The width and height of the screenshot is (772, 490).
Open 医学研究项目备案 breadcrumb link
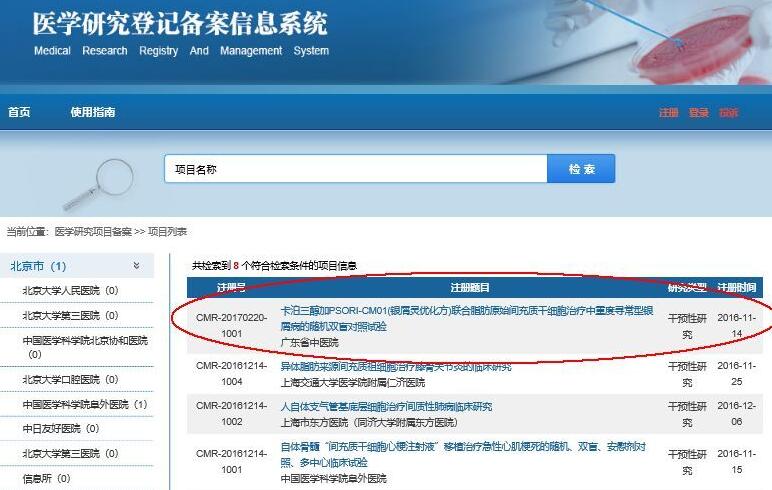point(93,231)
